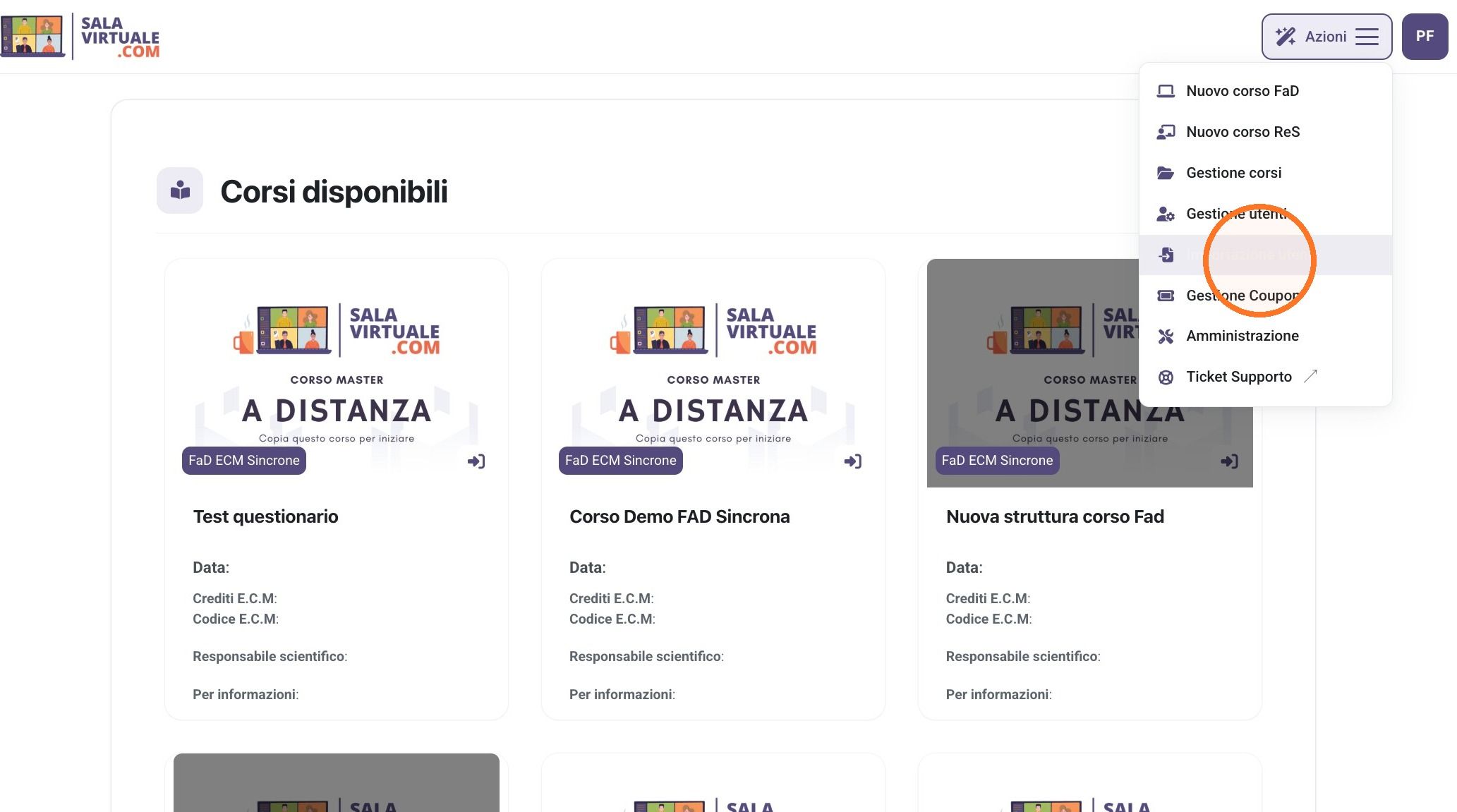The width and height of the screenshot is (1457, 812).
Task: Click the tools icon for Amministrazione
Action: 1166,337
